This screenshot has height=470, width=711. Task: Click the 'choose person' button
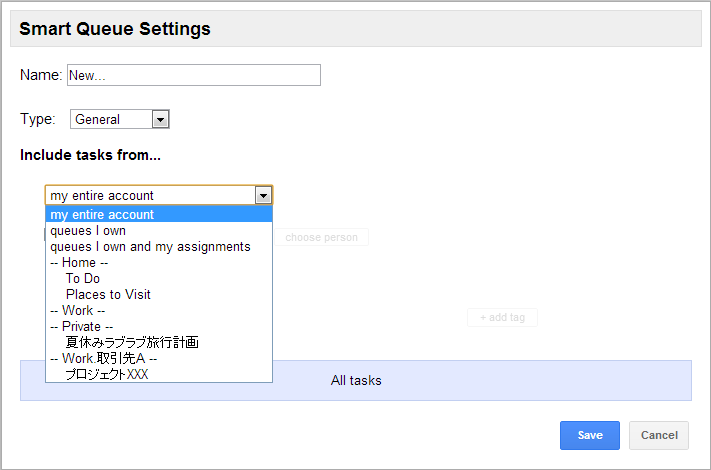coord(320,237)
